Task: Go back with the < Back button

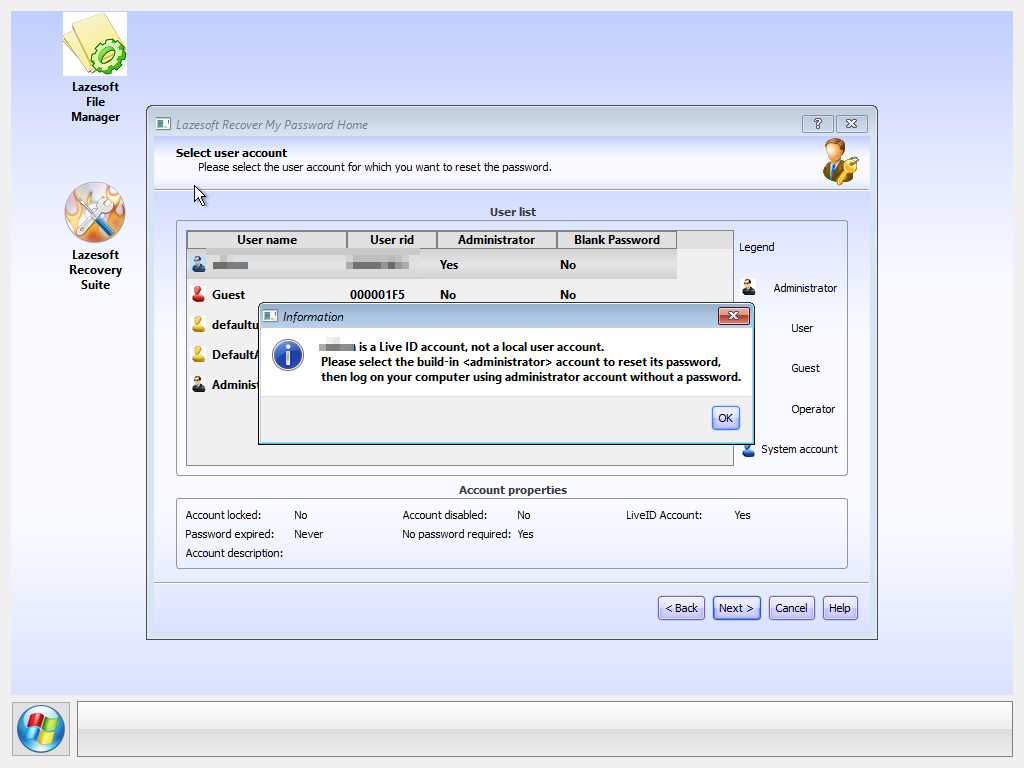Action: tap(681, 608)
